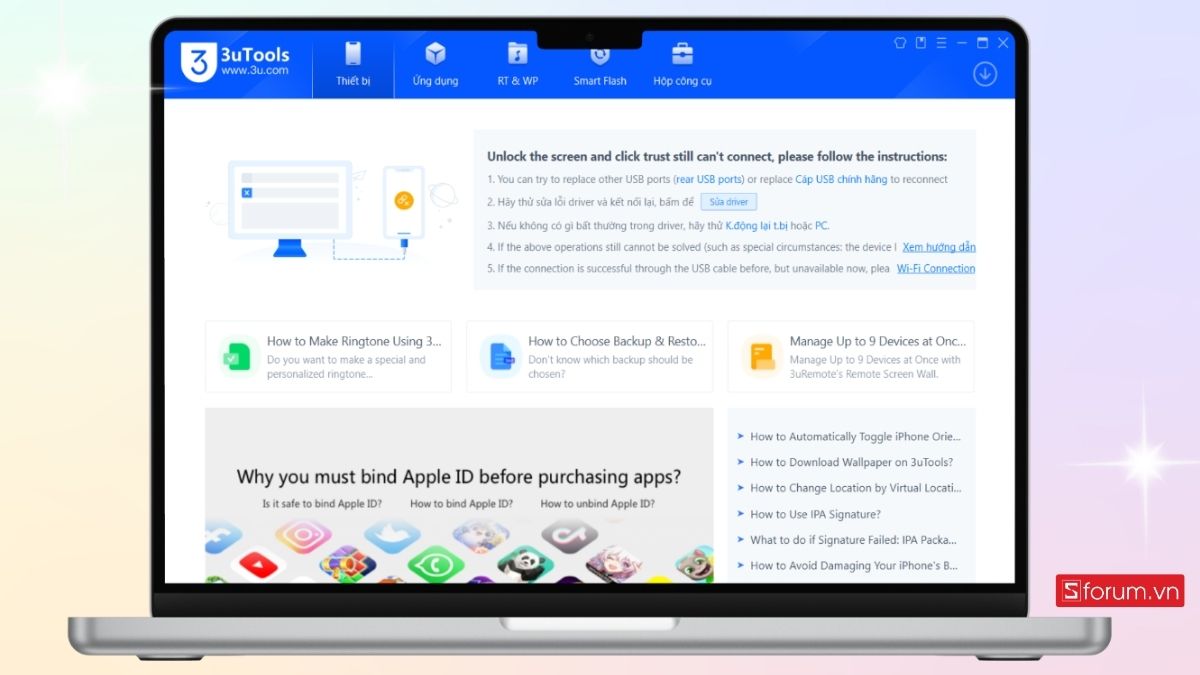Go to the Smart Flash tab
Viewport: 1200px width, 675px height.
(600, 64)
